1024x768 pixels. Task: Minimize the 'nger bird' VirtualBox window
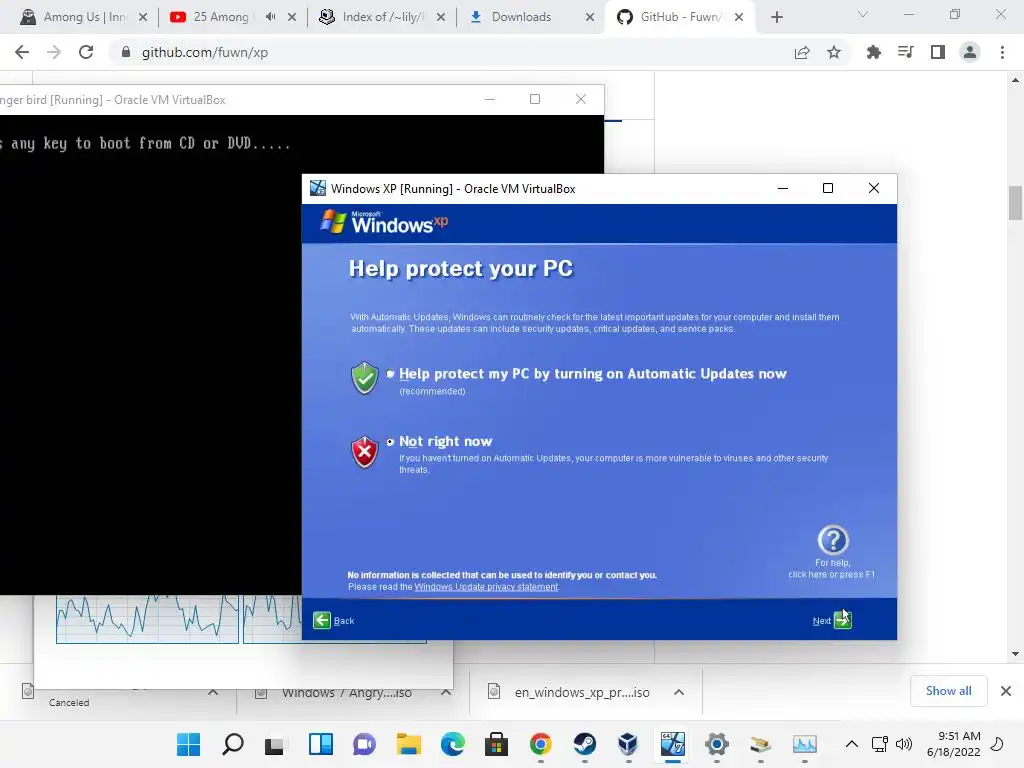(x=490, y=99)
